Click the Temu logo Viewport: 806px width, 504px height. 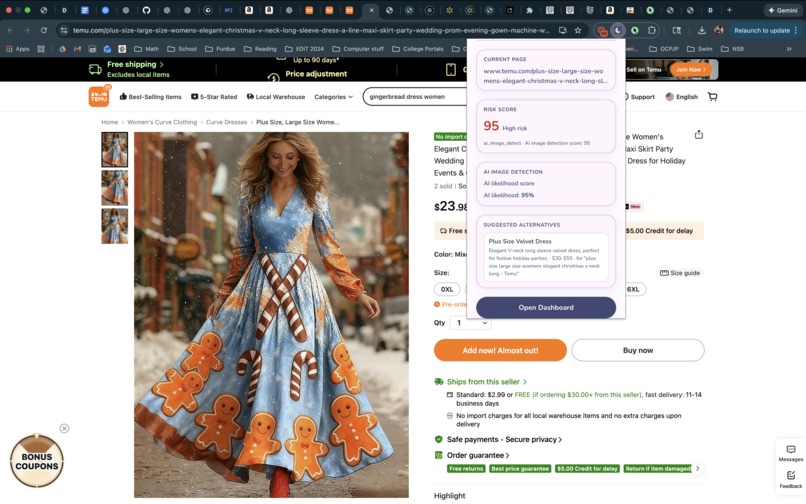(x=99, y=96)
